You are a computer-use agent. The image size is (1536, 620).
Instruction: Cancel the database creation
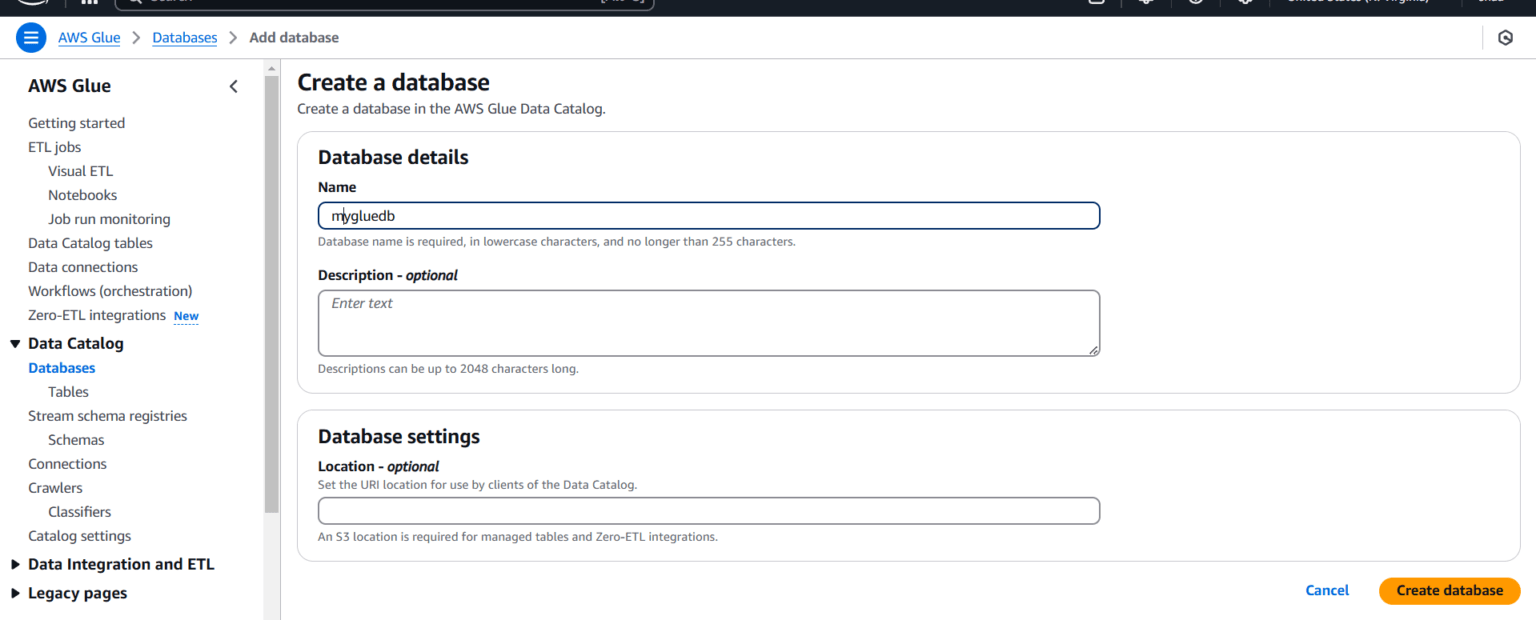coord(1327,590)
